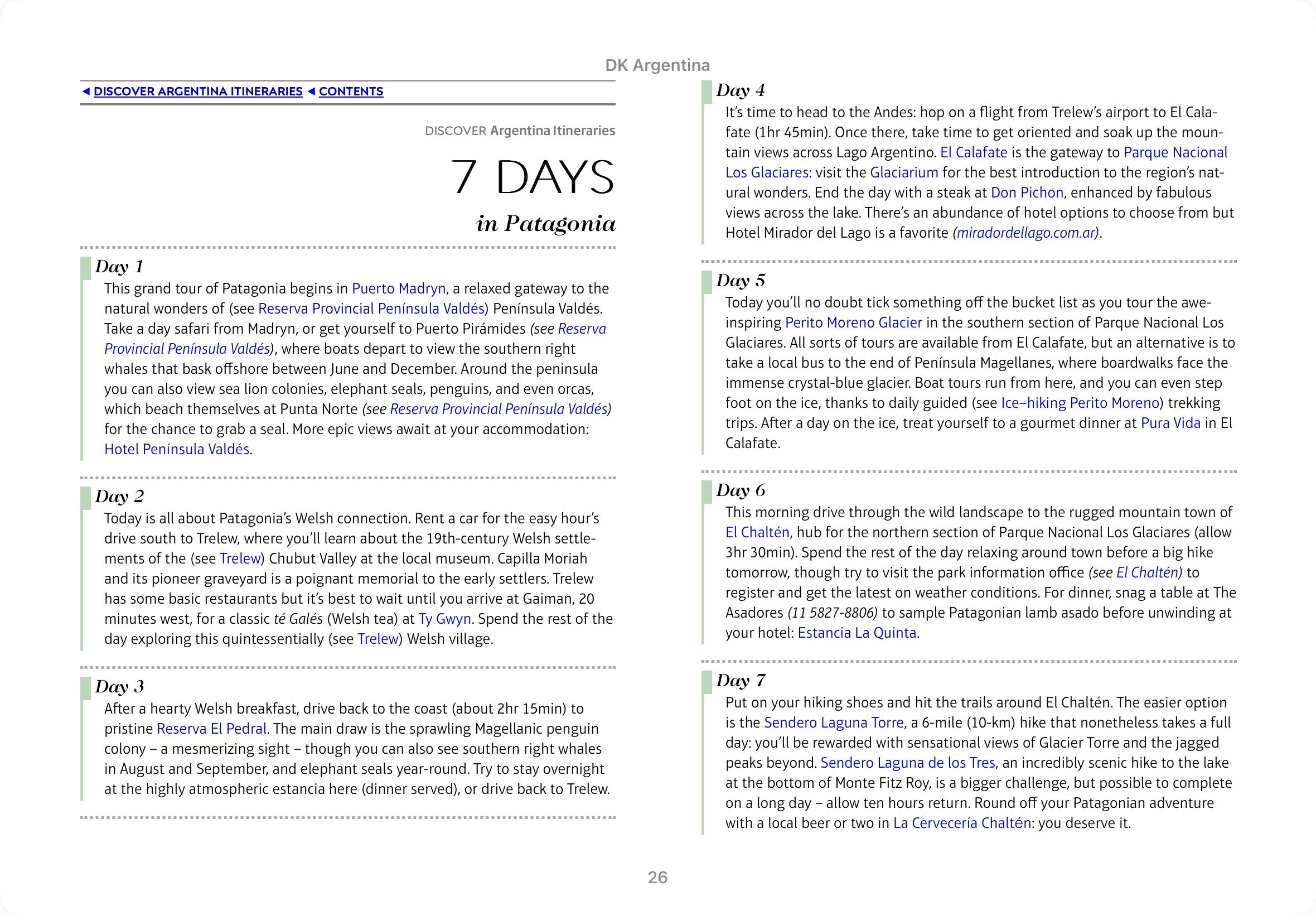Open the Puerto Madryn link
The width and height of the screenshot is (1316, 915).
(x=398, y=288)
